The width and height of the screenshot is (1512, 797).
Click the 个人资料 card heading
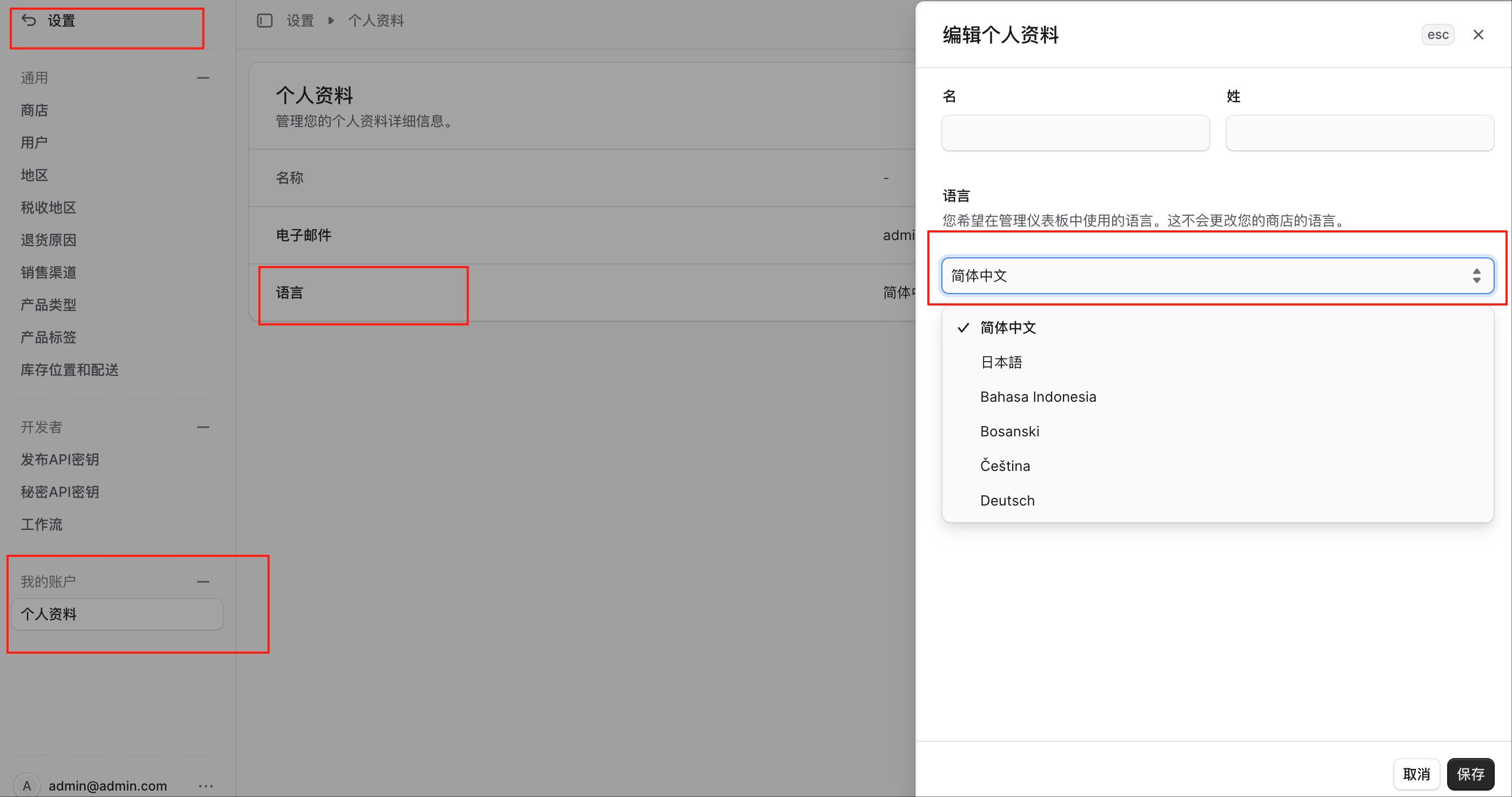click(x=314, y=95)
